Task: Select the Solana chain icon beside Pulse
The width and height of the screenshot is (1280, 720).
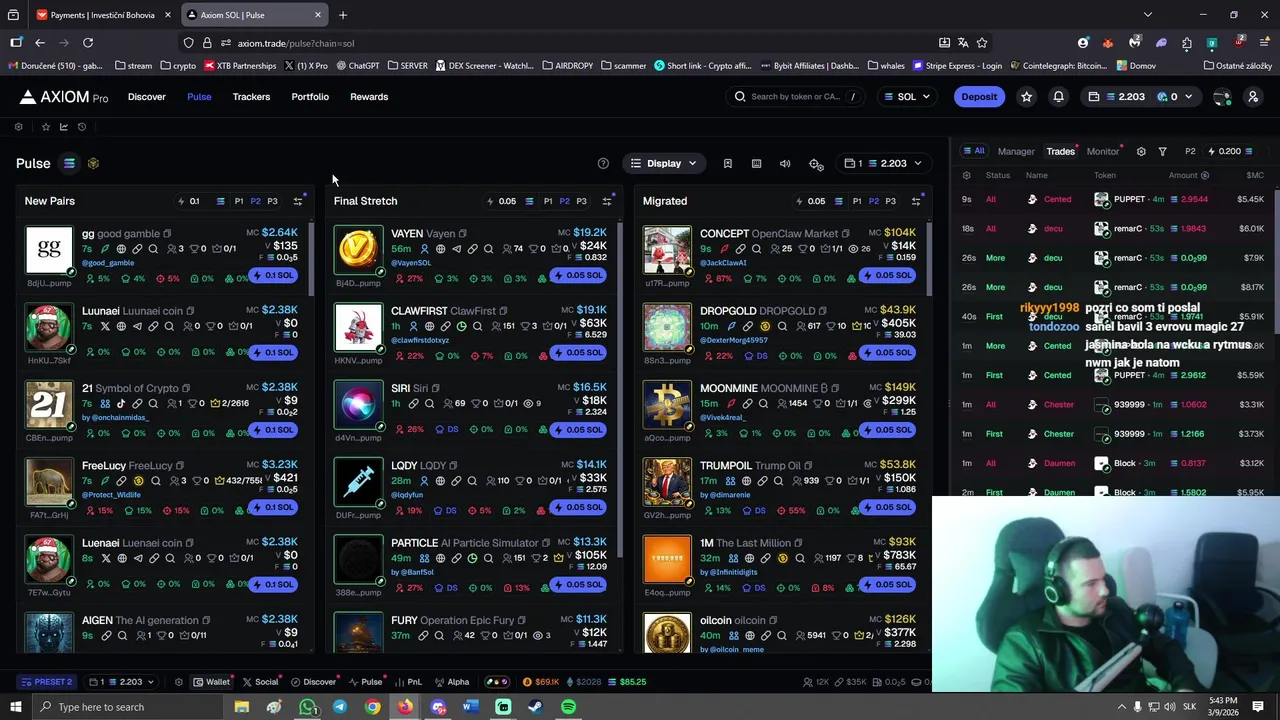Action: coord(69,164)
